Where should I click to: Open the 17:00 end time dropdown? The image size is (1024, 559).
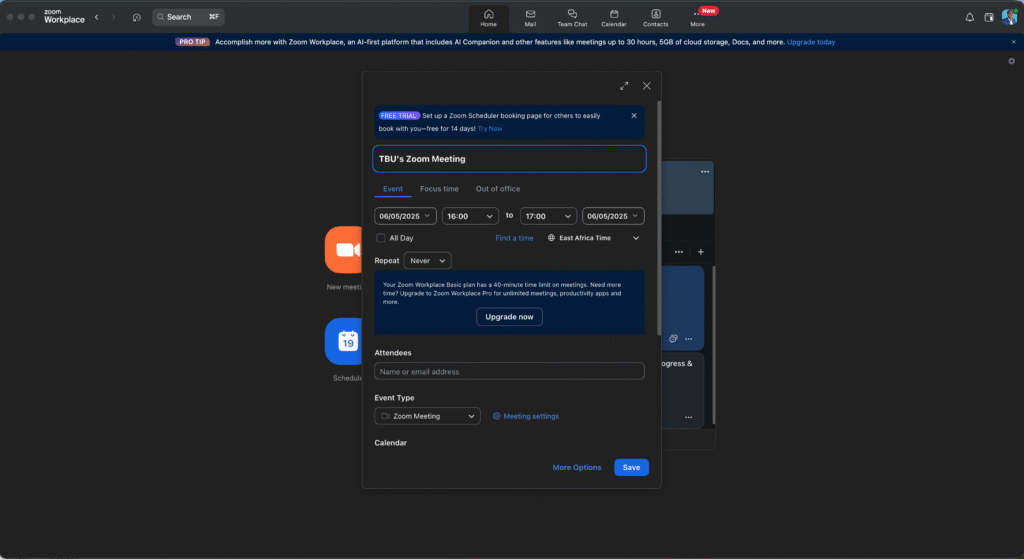(548, 216)
